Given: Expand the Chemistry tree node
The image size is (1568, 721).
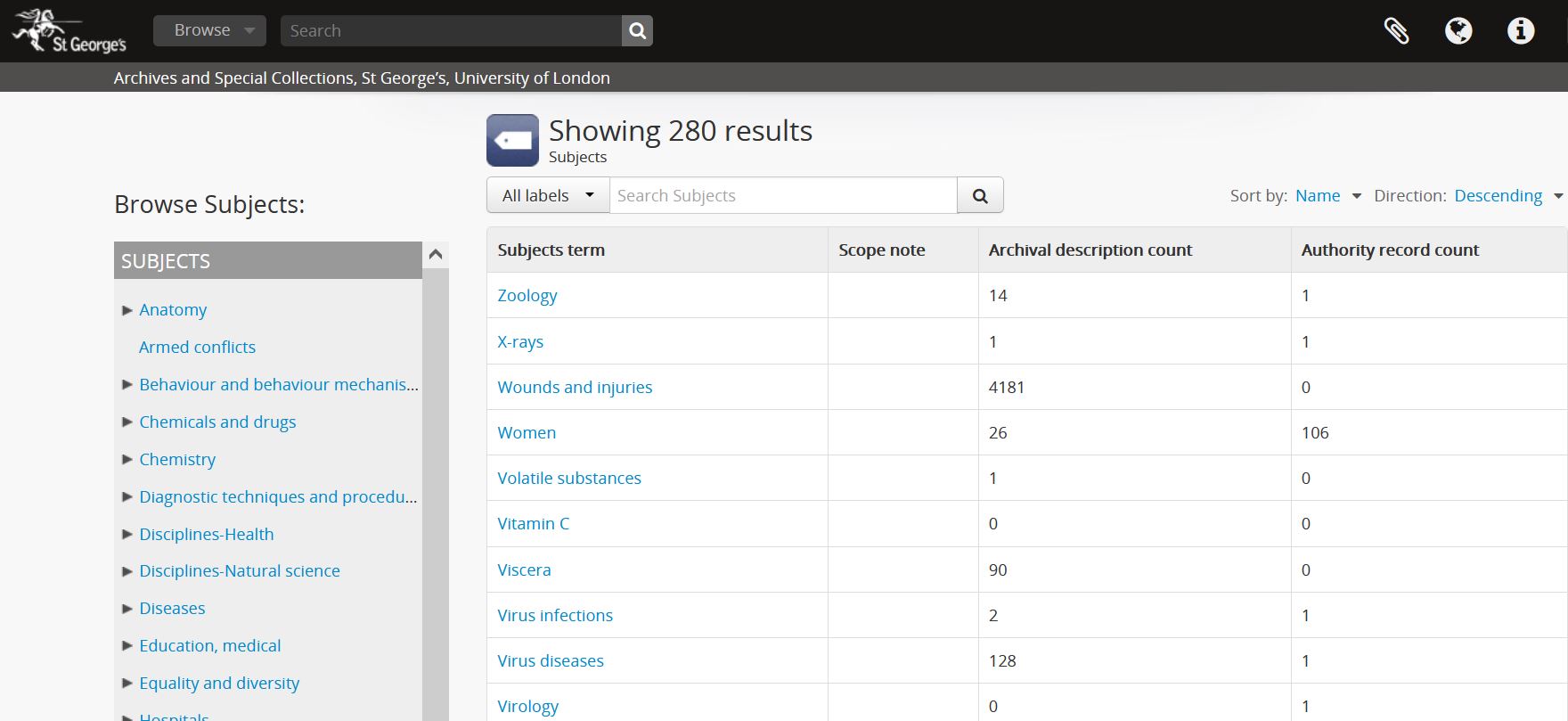Looking at the screenshot, I should [127, 460].
